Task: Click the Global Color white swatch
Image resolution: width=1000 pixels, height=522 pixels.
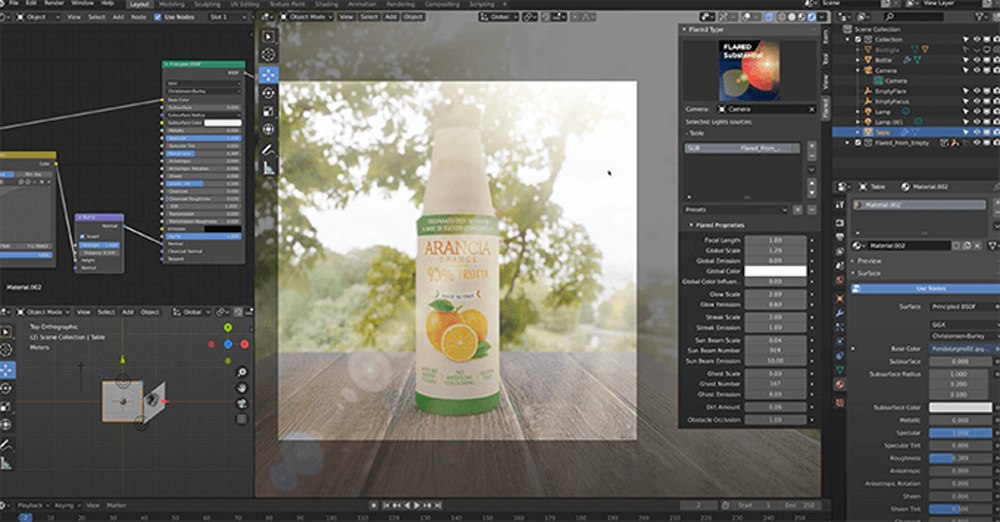Action: tap(776, 271)
